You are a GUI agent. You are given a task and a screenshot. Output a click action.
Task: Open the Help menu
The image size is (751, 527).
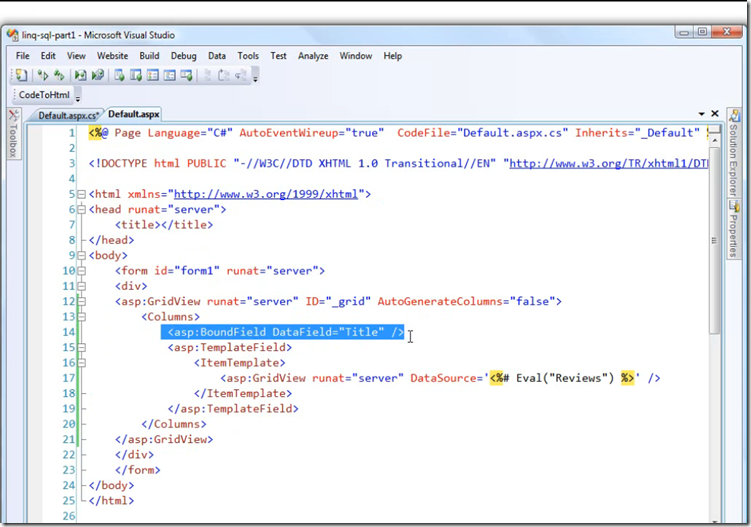pyautogui.click(x=393, y=56)
